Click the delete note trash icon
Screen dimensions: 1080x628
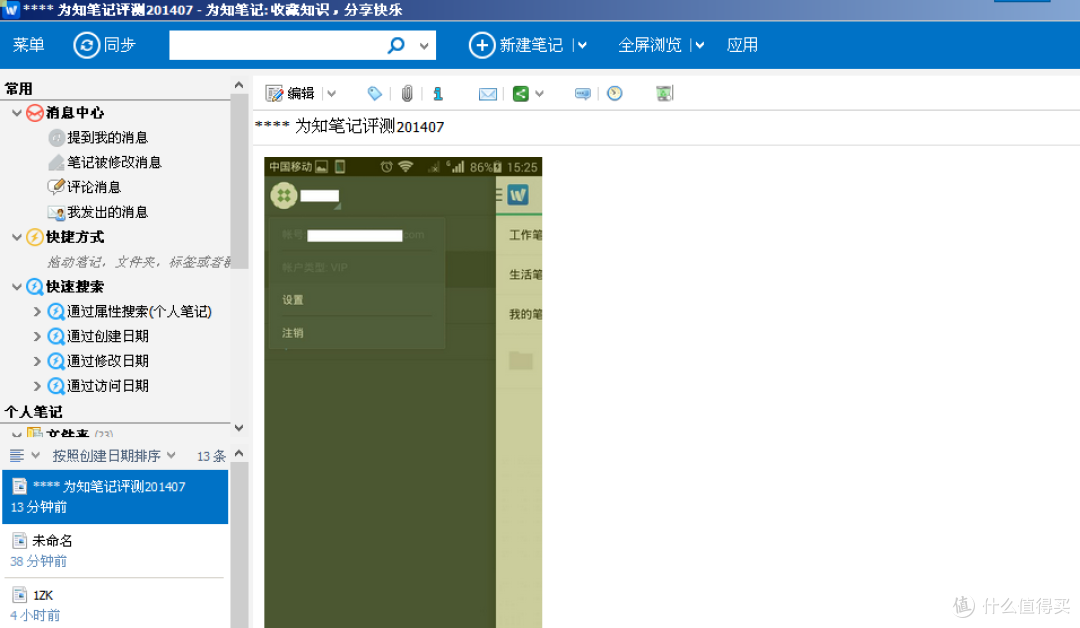[664, 94]
